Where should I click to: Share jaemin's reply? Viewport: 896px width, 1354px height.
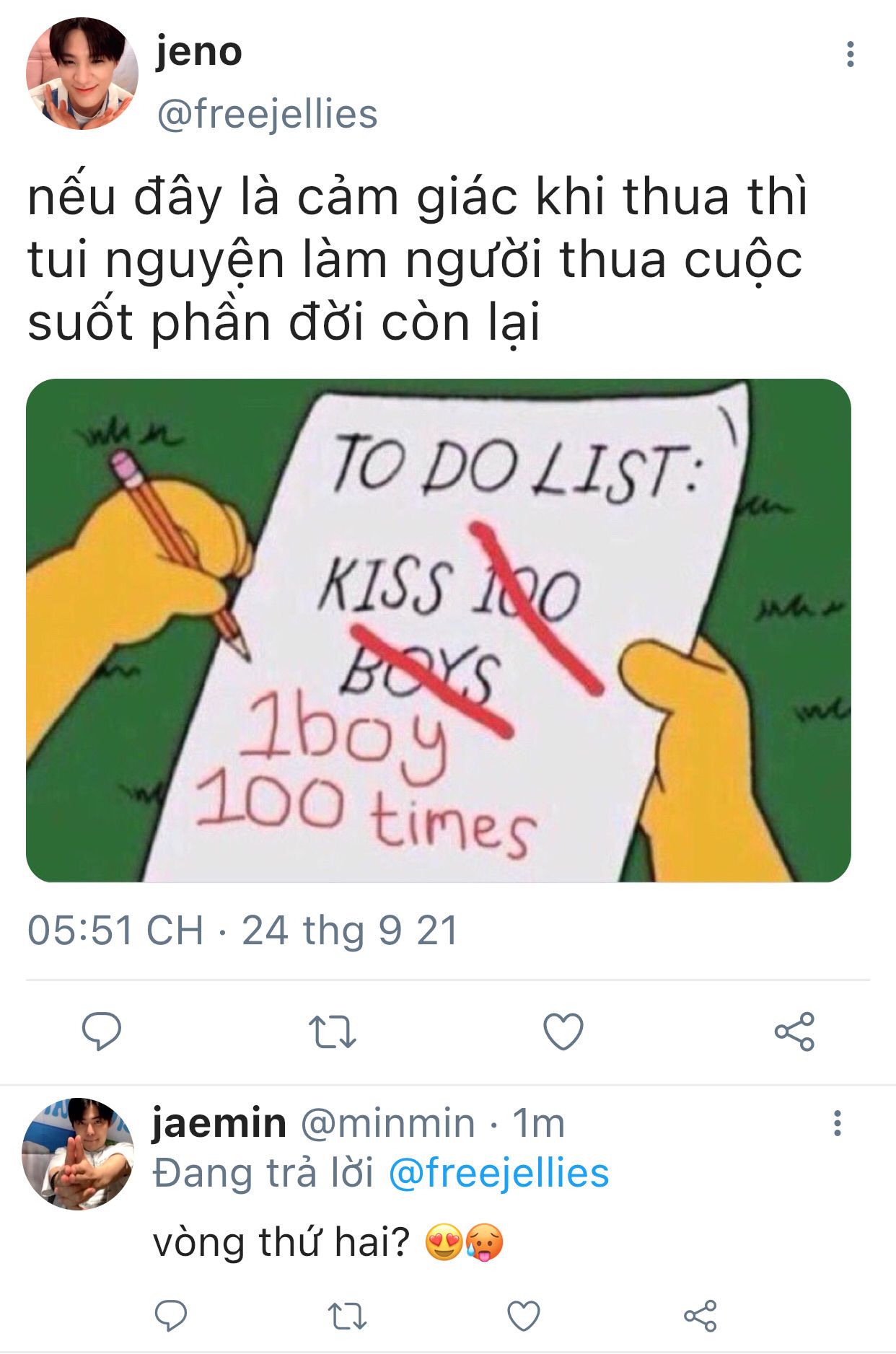700,1316
